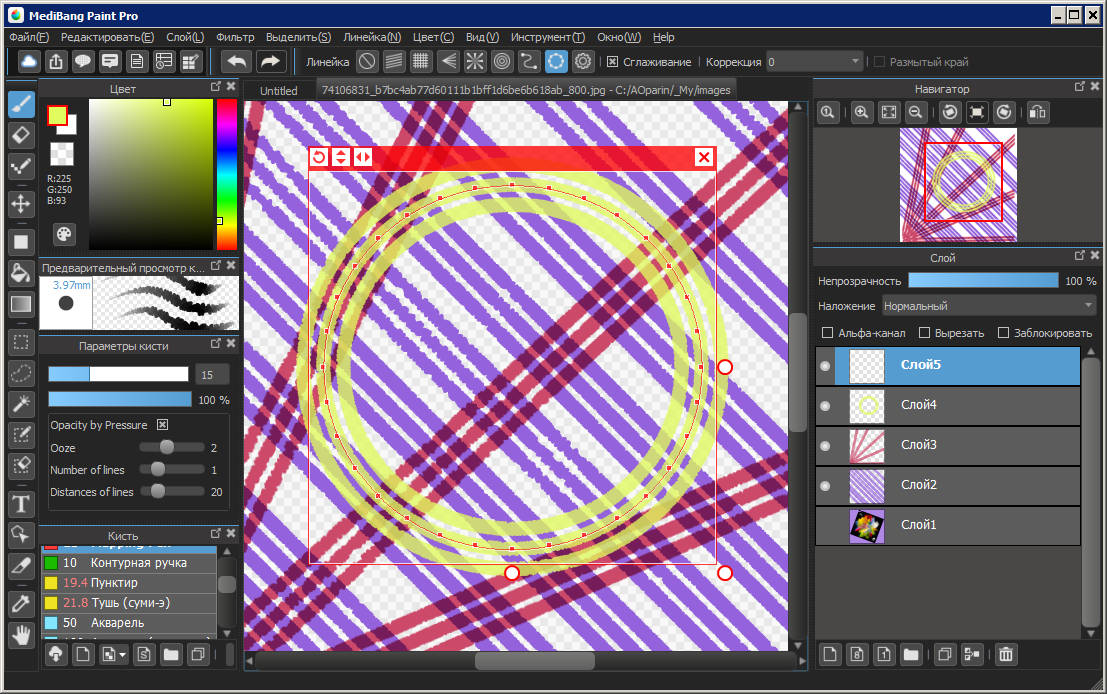Viewport: 1107px width, 694px height.
Task: Select the Акварель brush
Action: [130, 623]
